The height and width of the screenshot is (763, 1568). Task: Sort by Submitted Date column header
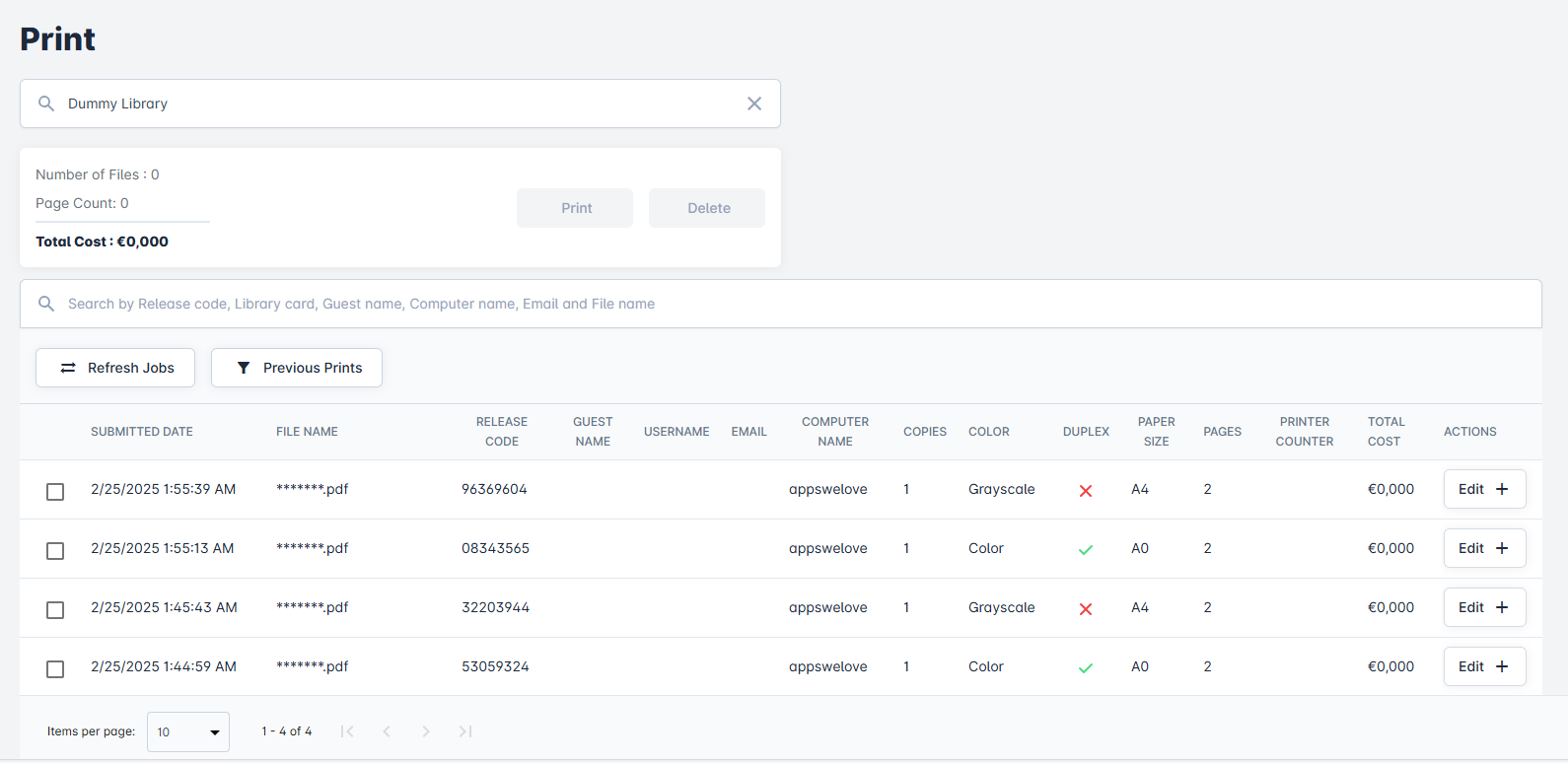[142, 432]
